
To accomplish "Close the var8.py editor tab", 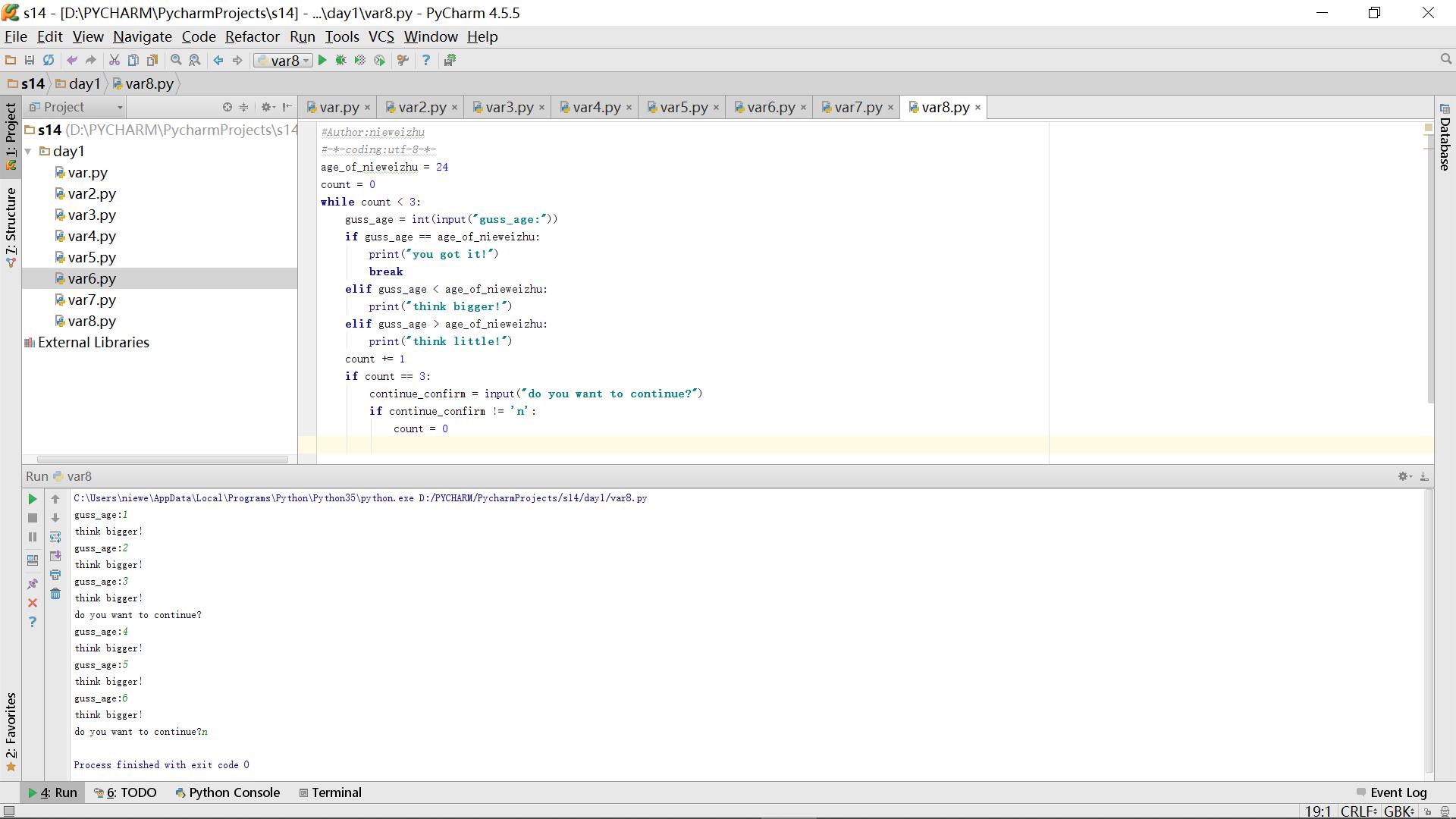I will pos(977,108).
